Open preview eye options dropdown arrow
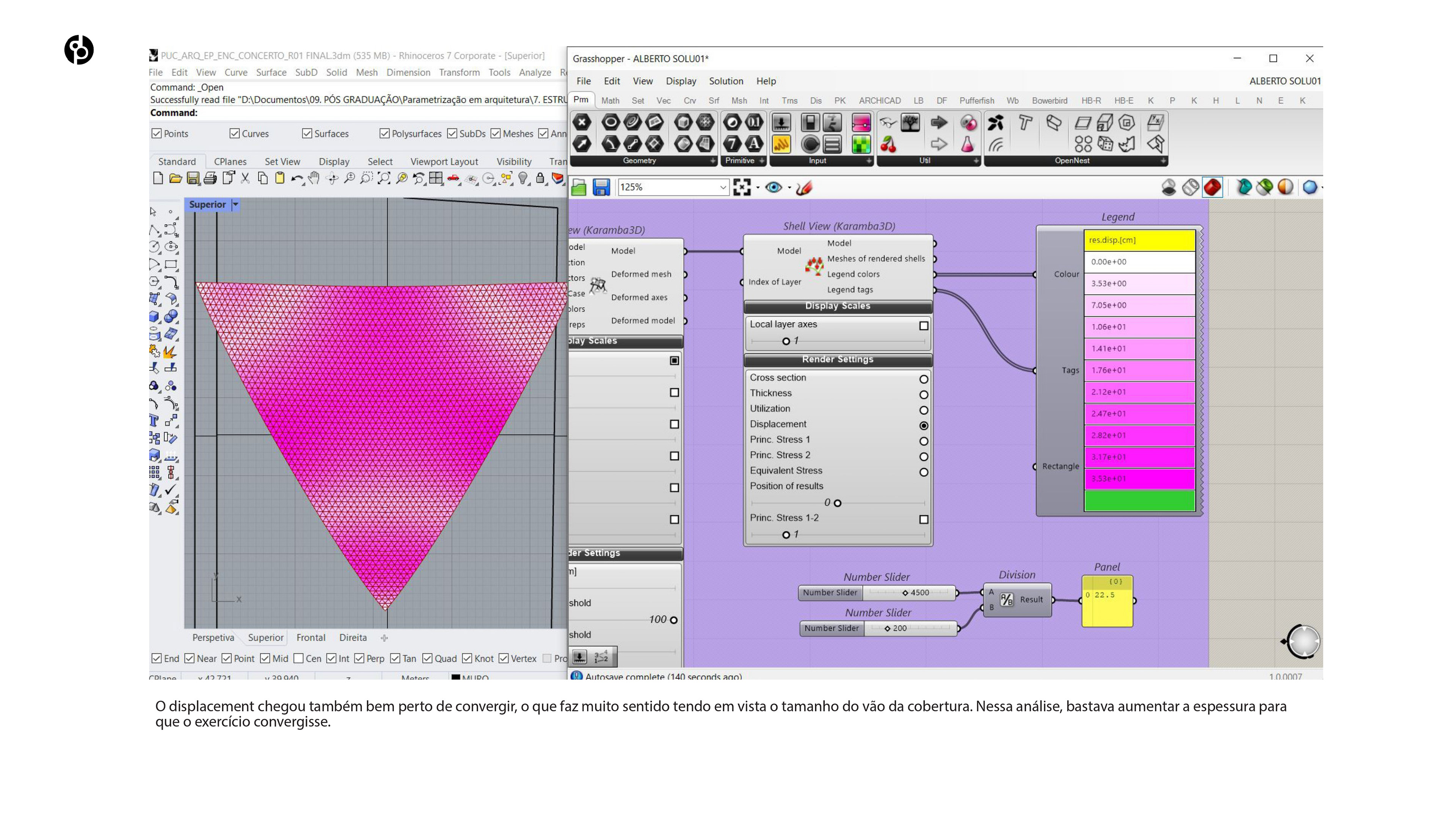The width and height of the screenshot is (1456, 819). [x=789, y=187]
